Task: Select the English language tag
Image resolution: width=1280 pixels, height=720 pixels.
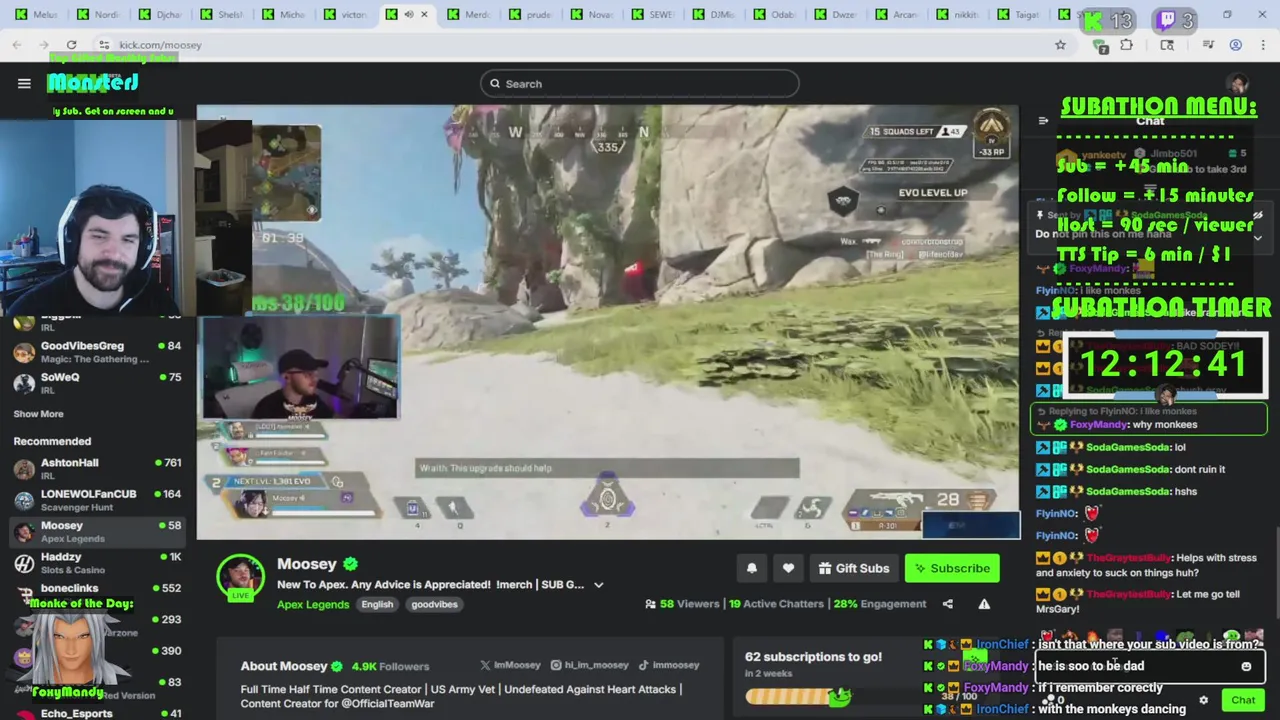Action: tap(377, 604)
